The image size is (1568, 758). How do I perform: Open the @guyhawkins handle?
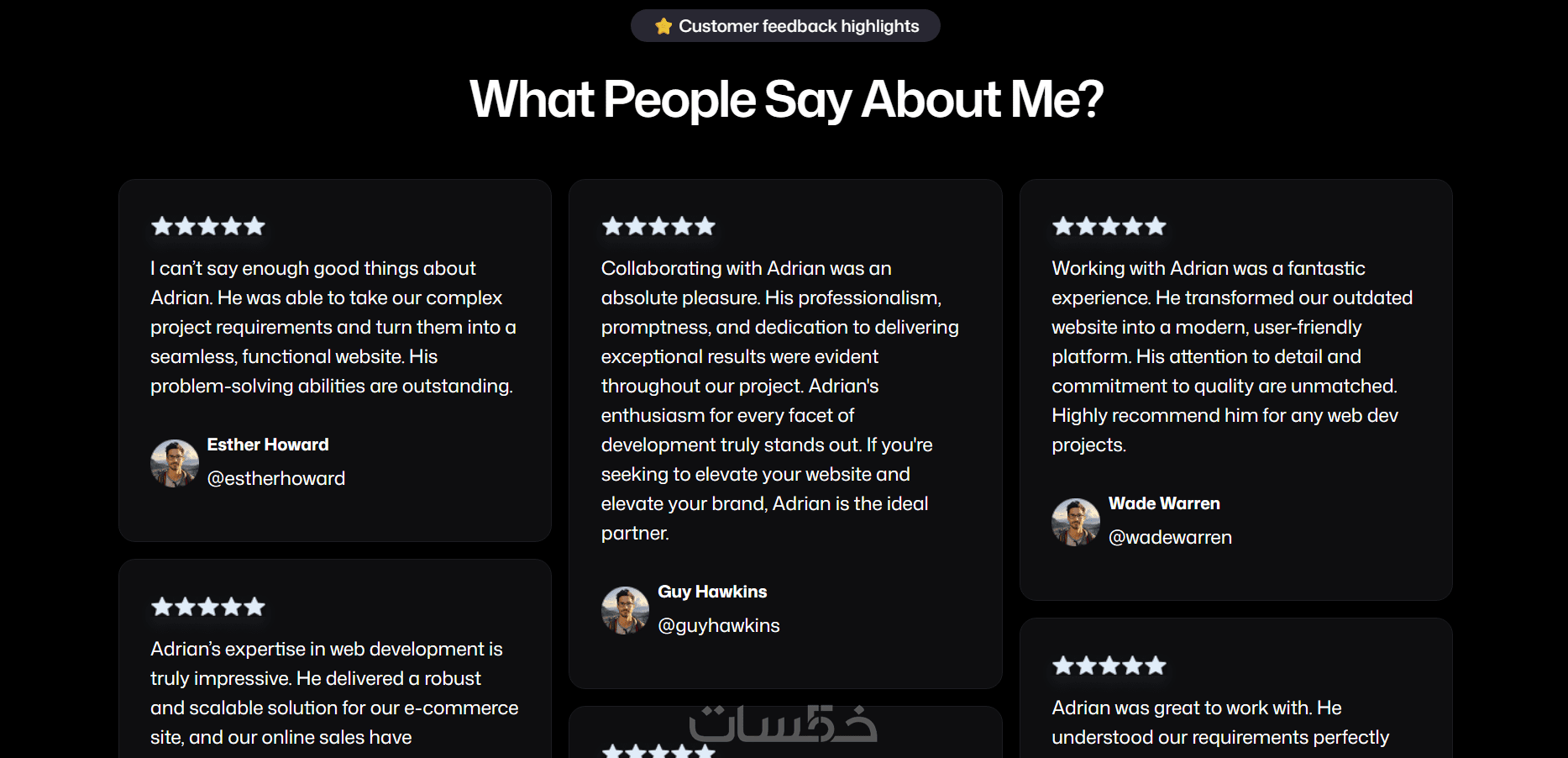[x=719, y=625]
